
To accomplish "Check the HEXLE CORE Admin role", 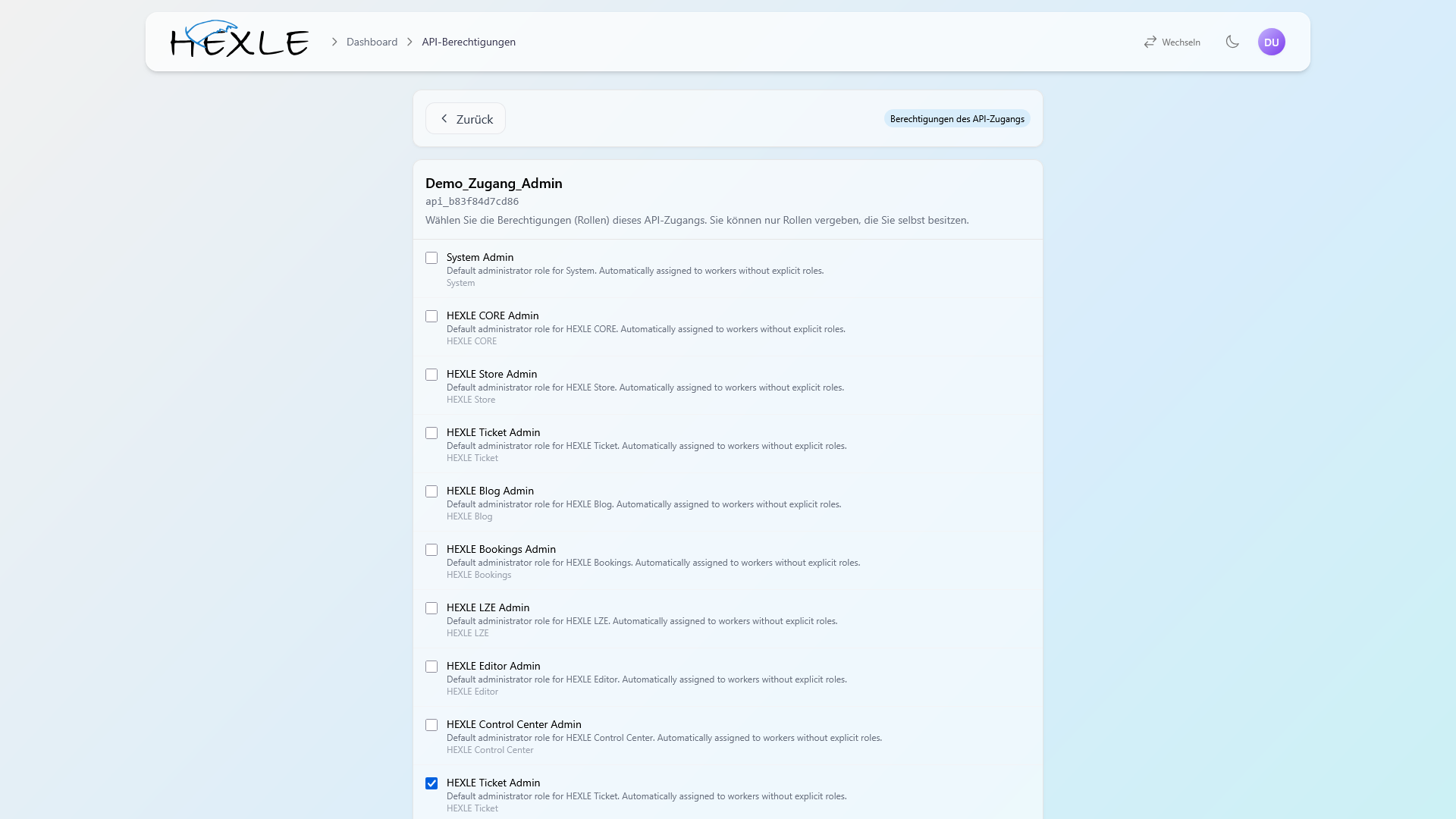I will (x=431, y=316).
